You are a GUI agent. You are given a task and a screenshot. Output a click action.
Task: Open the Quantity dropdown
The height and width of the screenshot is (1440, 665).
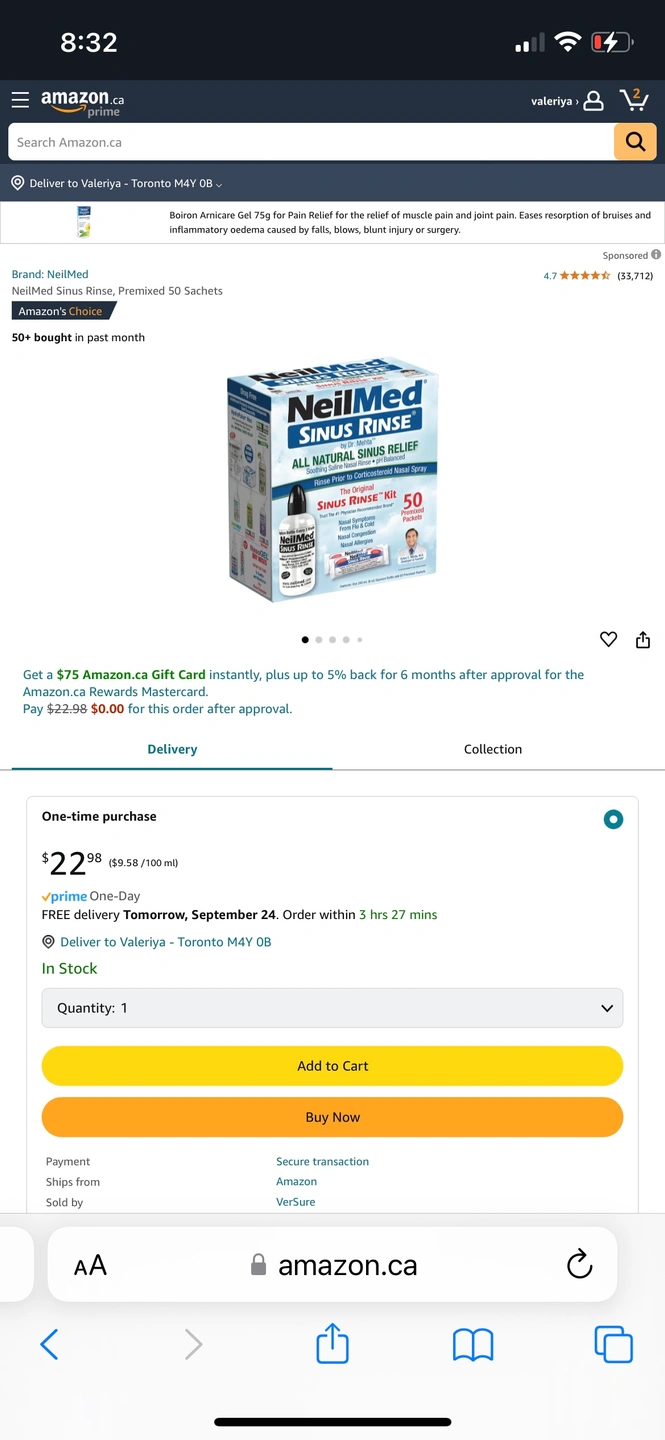332,1008
